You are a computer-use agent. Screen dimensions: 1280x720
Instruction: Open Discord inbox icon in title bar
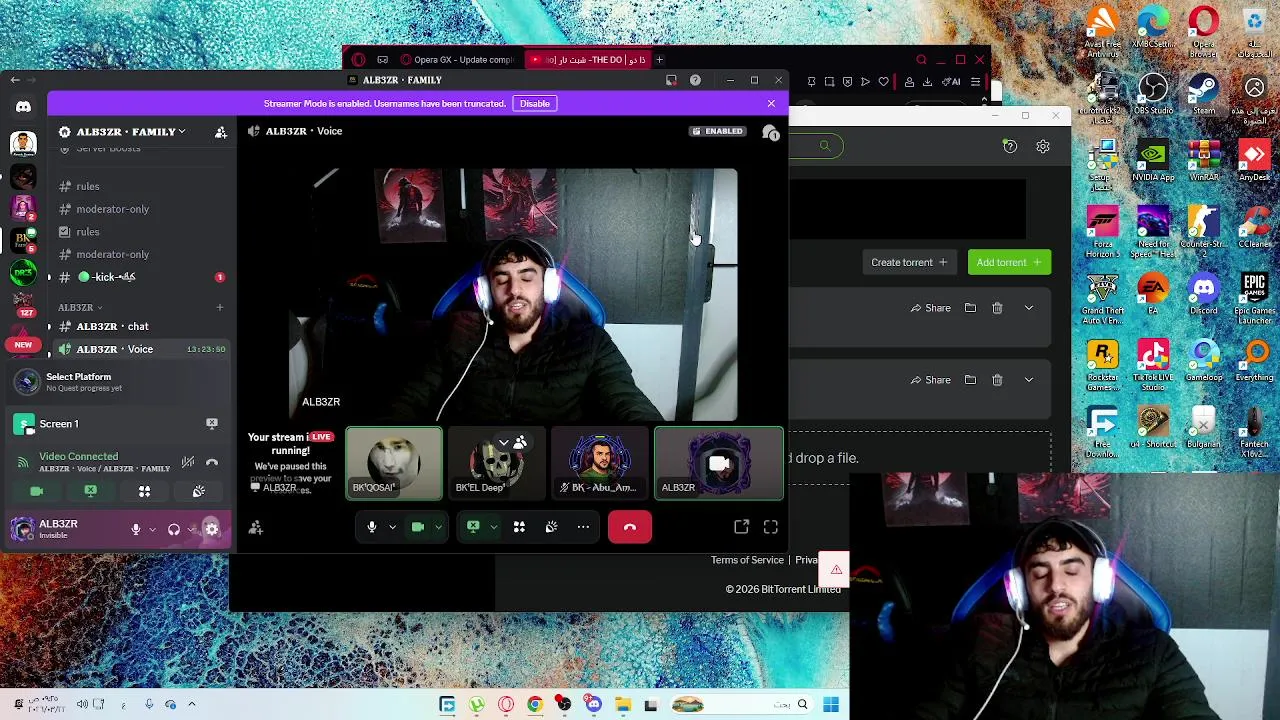pyautogui.click(x=671, y=80)
